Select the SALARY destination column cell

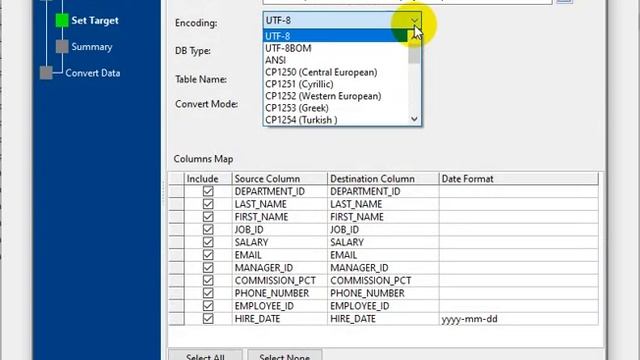tap(383, 242)
